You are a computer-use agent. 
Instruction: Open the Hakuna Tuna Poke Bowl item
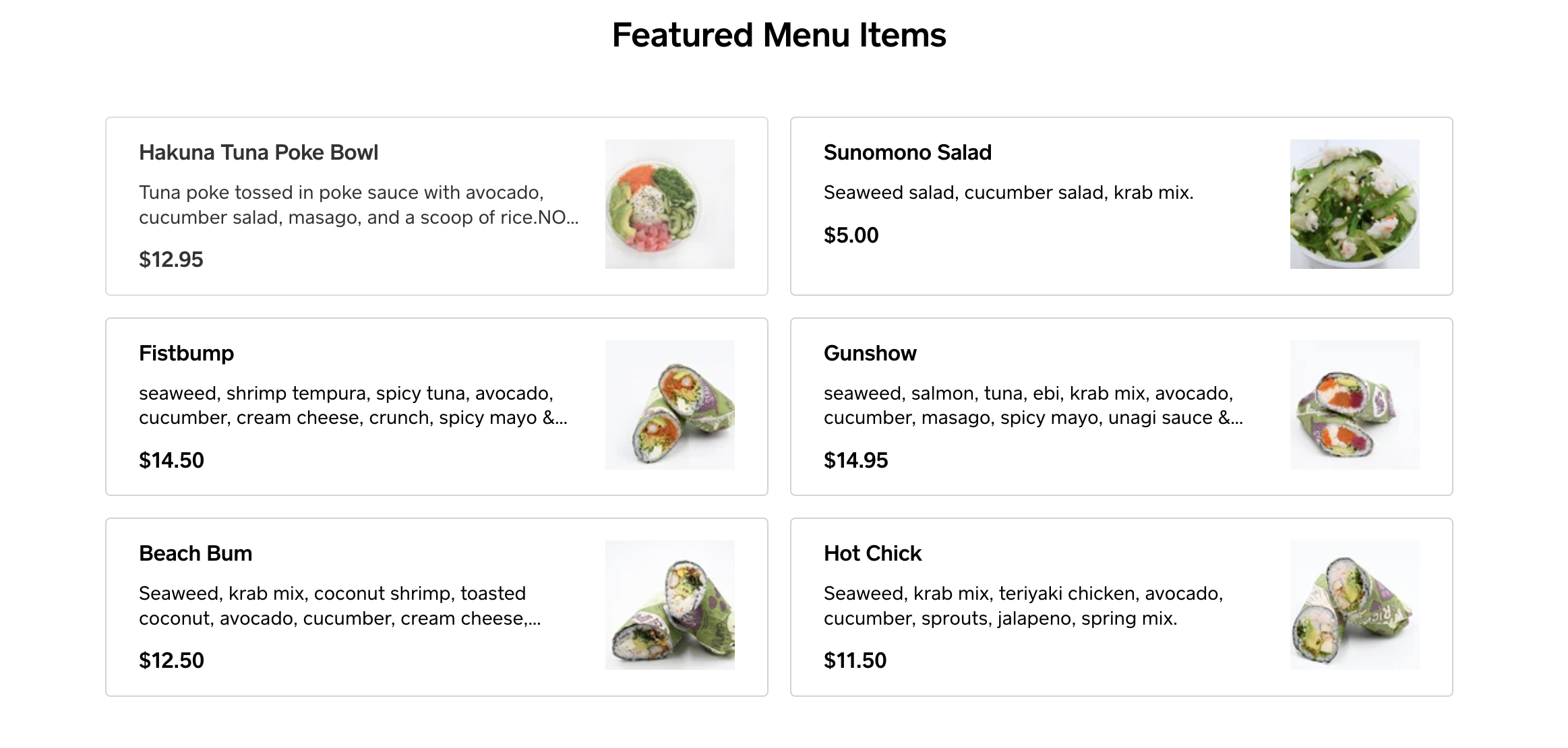pyautogui.click(x=258, y=152)
